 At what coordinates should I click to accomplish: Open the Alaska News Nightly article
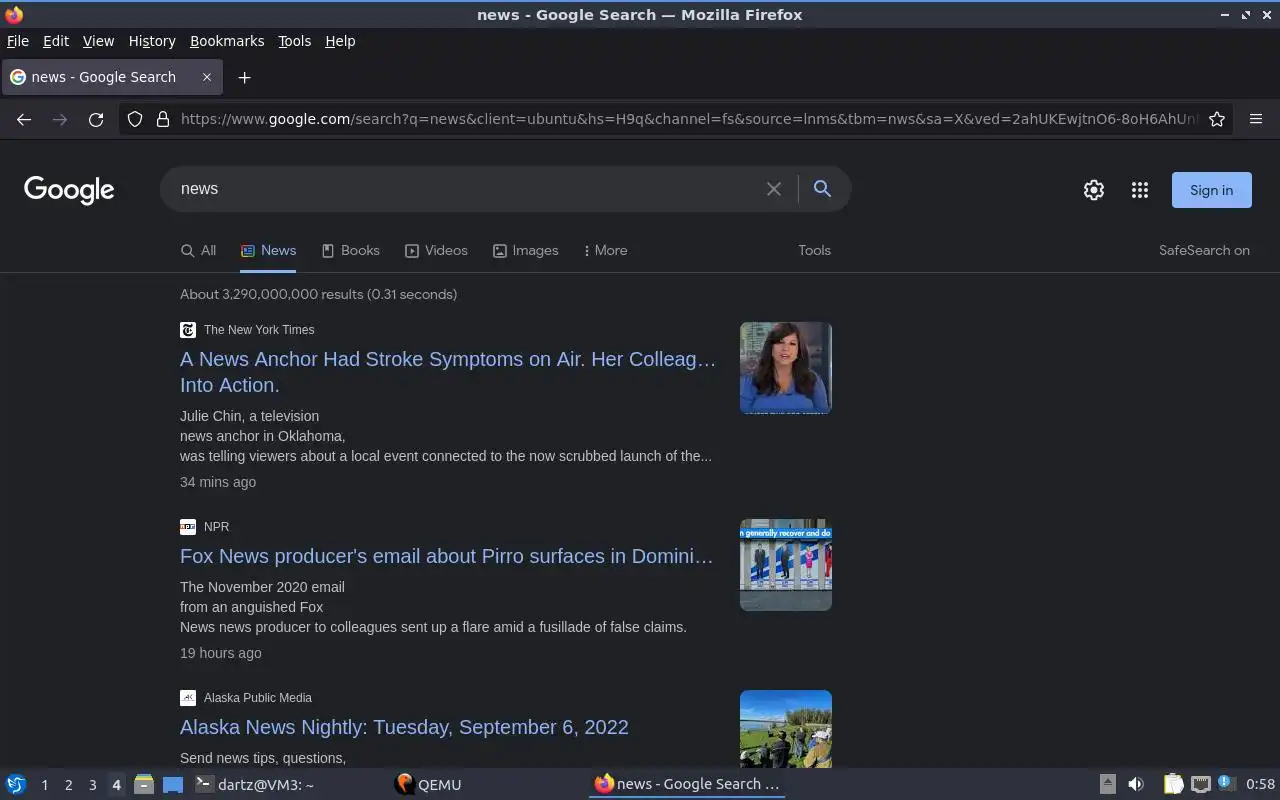tap(404, 727)
